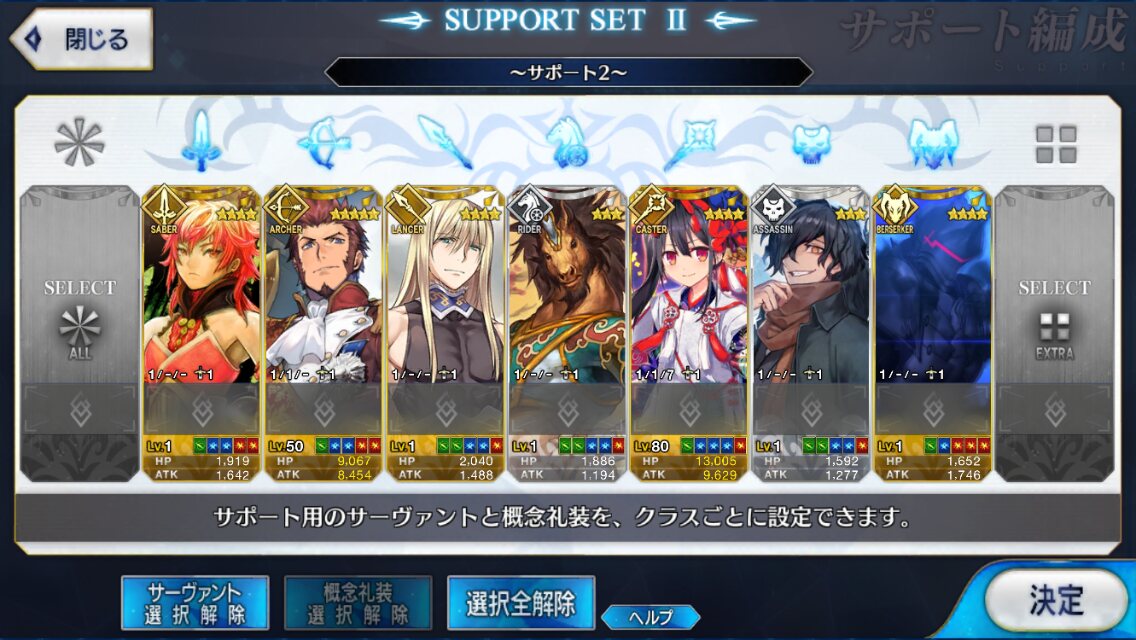Click the サーヴァント選択解除 button
Viewport: 1136px width, 640px height.
(x=195, y=602)
